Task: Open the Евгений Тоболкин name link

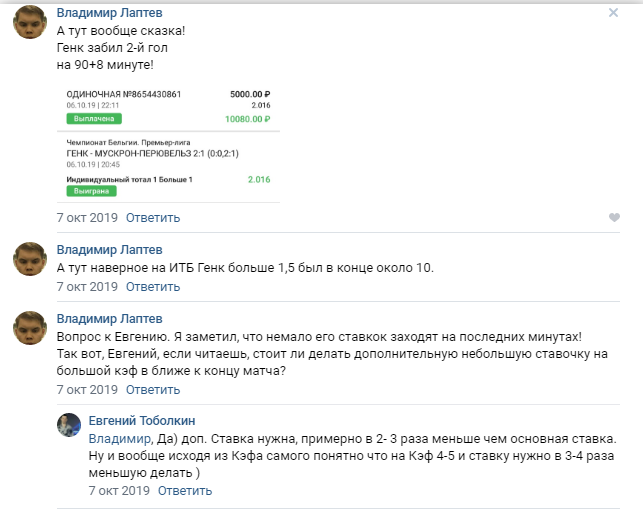Action: tap(142, 421)
